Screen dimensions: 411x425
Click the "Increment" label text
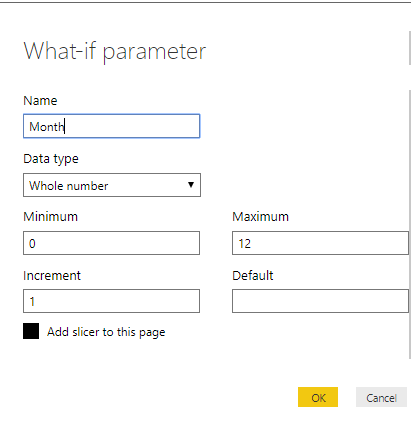(52, 276)
